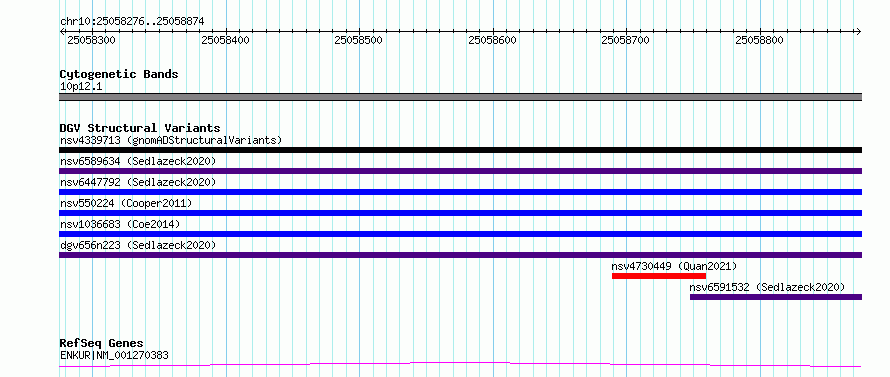The height and width of the screenshot is (377, 890).
Task: Select the gray 10p12.1 cytogenetic band bar
Action: pyautogui.click(x=460, y=97)
